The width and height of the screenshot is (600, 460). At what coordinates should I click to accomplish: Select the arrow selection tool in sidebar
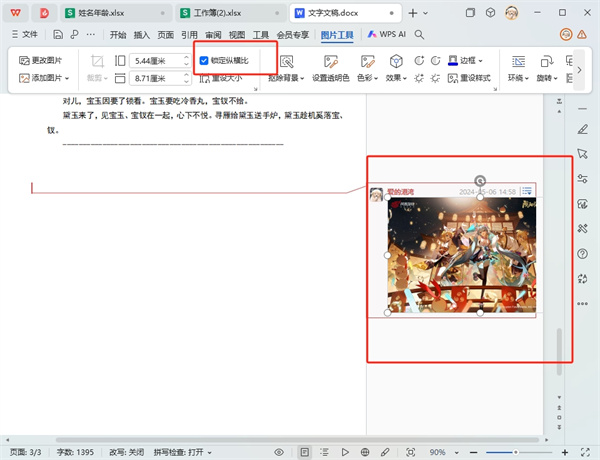(x=582, y=154)
